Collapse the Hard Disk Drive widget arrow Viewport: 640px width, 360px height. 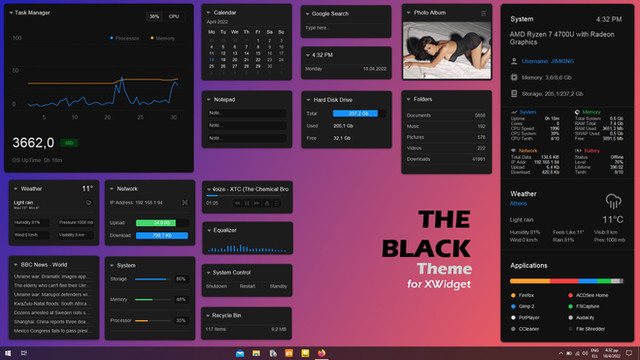308,100
